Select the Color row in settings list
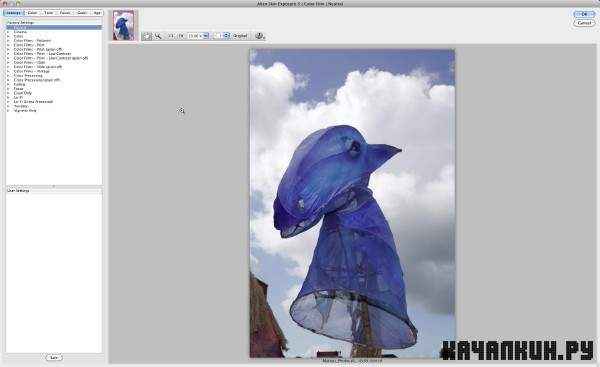 pos(54,36)
